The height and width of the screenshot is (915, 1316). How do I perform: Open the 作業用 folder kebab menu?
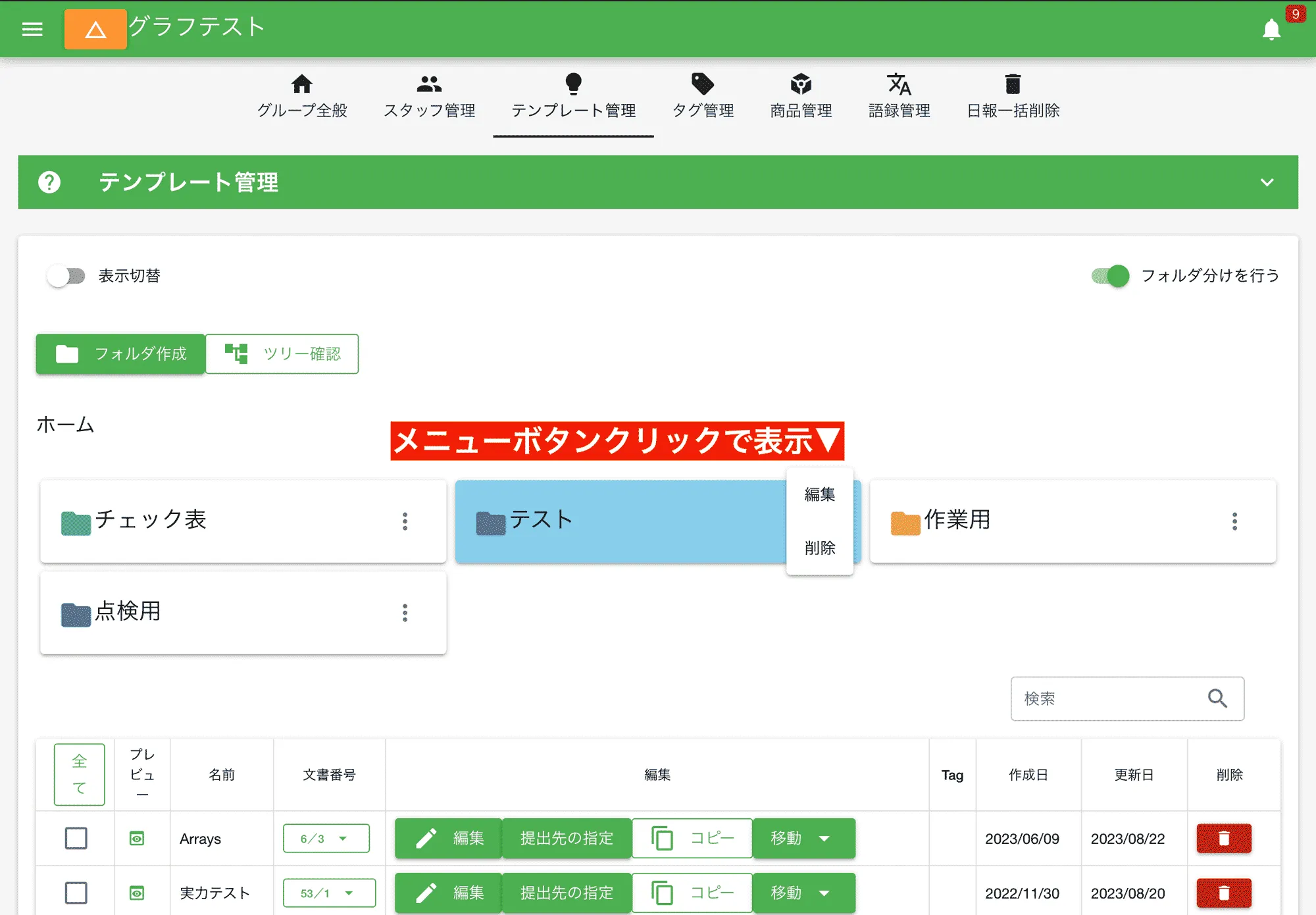pos(1234,521)
